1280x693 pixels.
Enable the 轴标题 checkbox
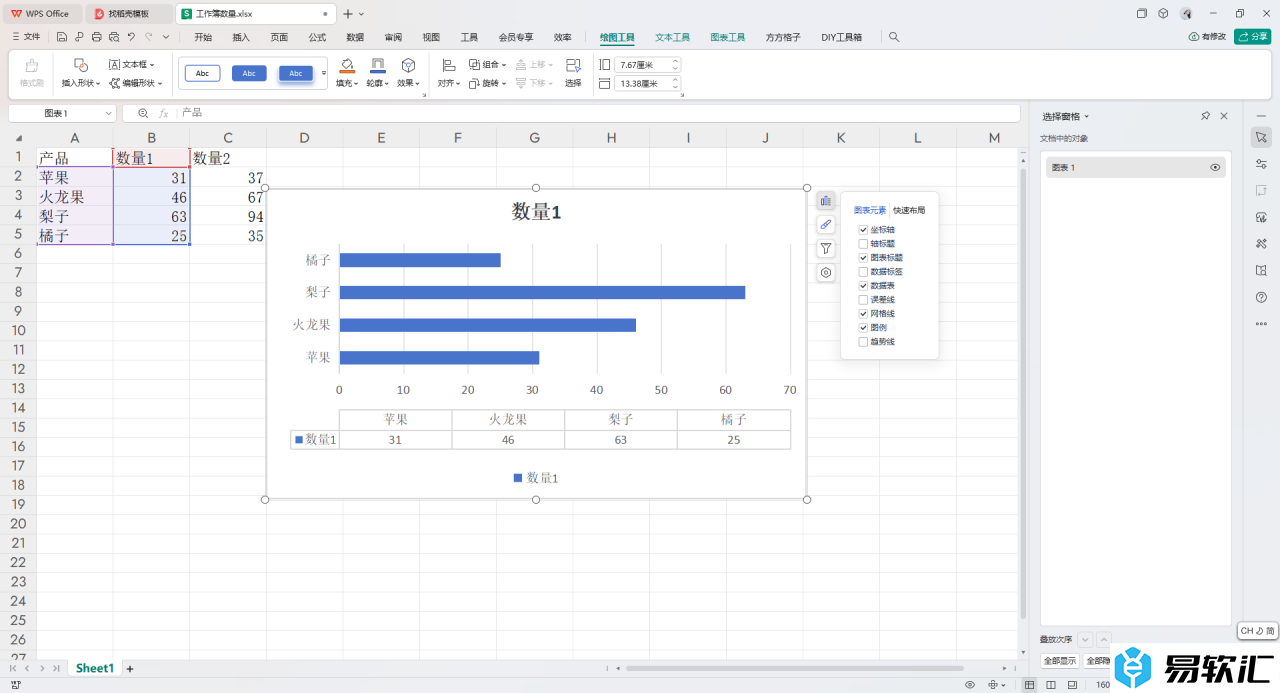(863, 244)
